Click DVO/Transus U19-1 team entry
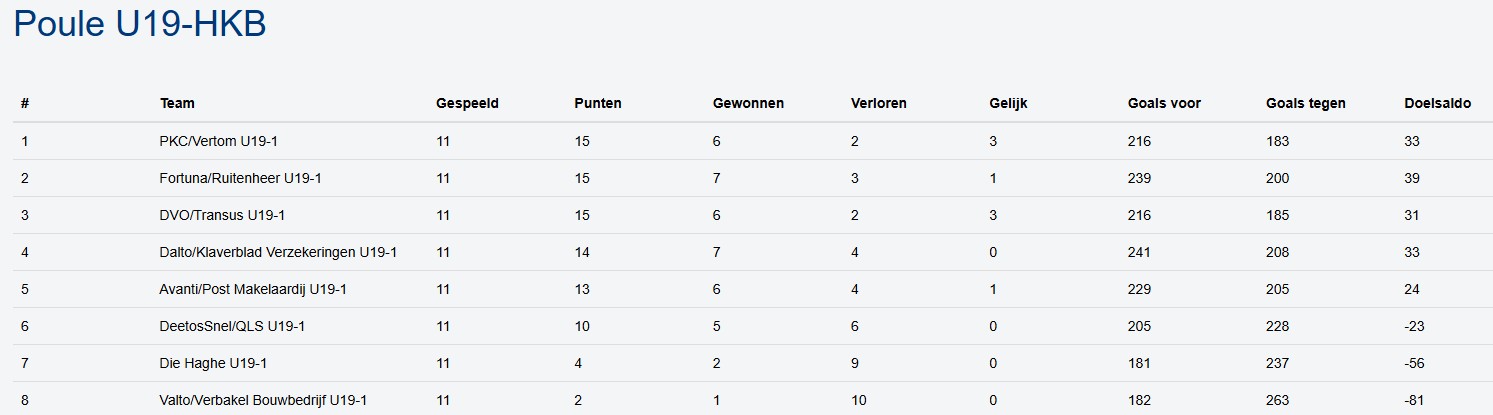This screenshot has height=415, width=1493. click(216, 215)
